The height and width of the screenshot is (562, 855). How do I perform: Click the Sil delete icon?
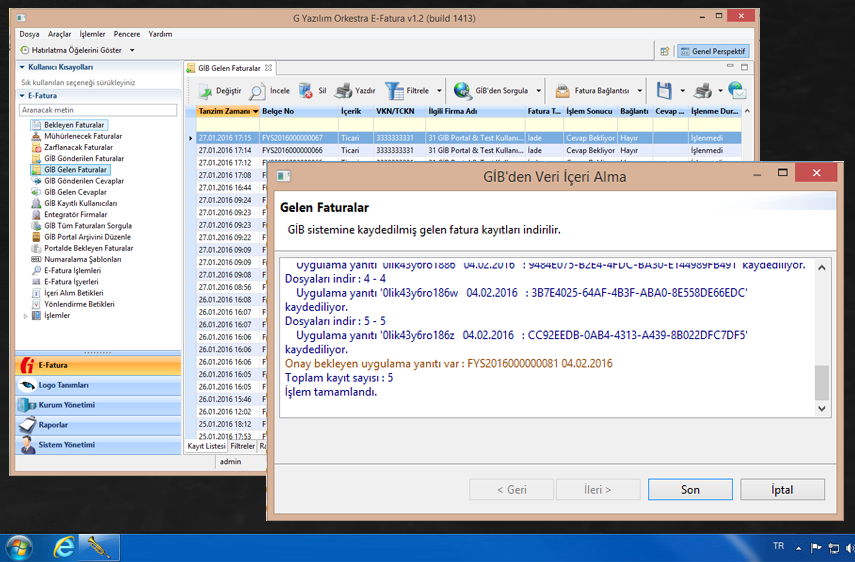point(305,91)
